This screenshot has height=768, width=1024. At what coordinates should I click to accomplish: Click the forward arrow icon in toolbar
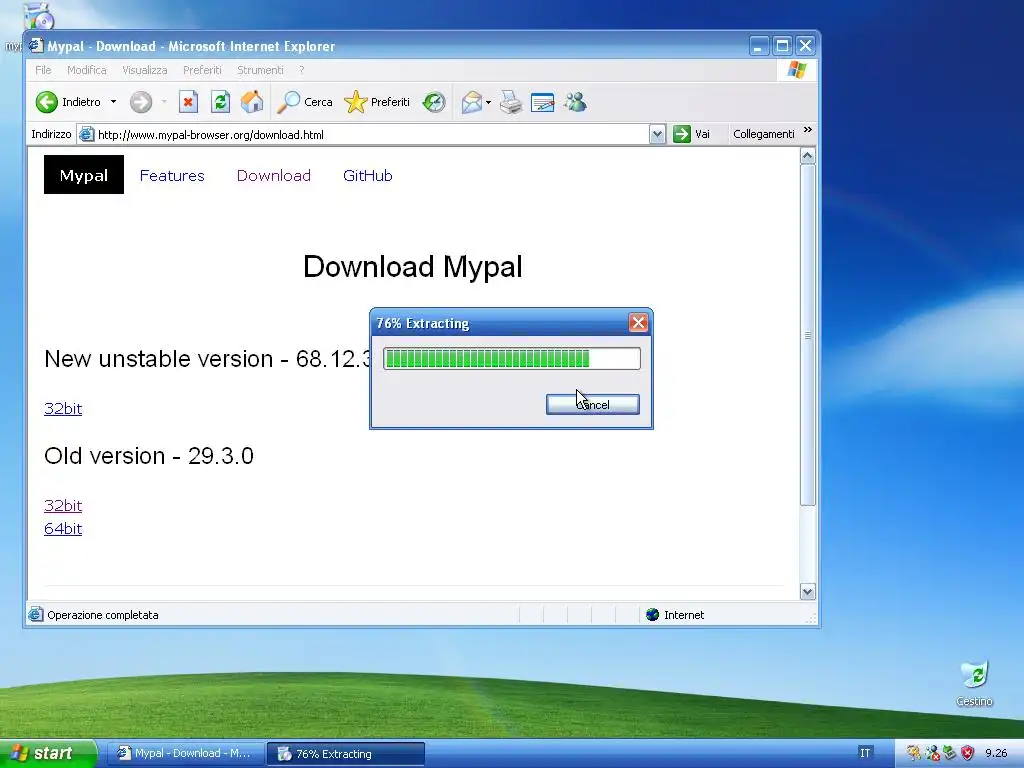point(140,102)
